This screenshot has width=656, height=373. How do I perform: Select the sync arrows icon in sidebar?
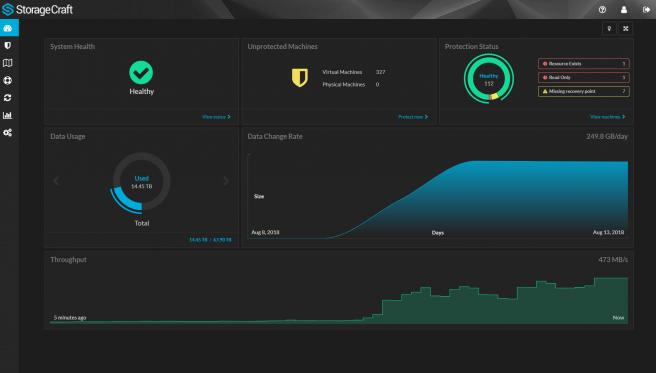click(8, 98)
